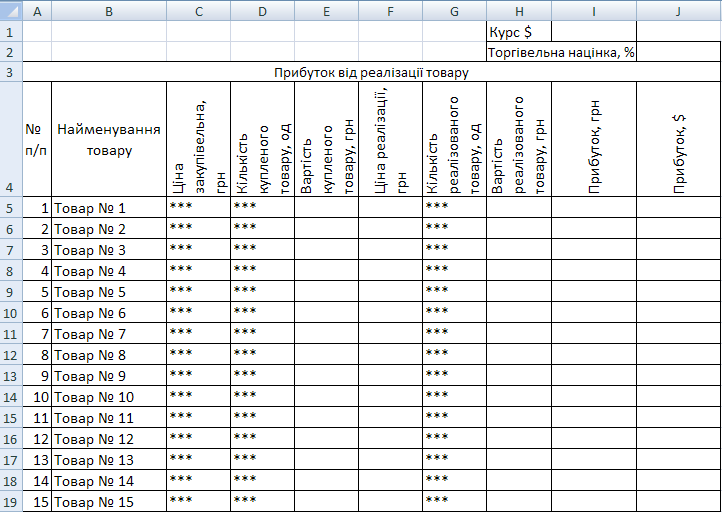
Task: Click the empty cell beside 'Торгівельна націнка, %'
Action: [679, 52]
